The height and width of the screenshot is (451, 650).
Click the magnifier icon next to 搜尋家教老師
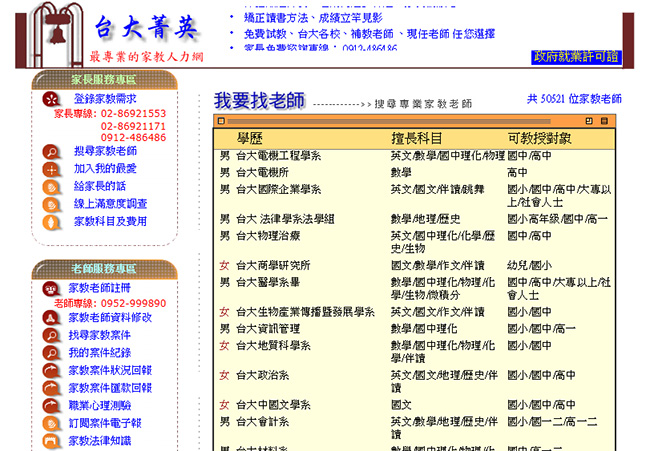pyautogui.click(x=51, y=152)
